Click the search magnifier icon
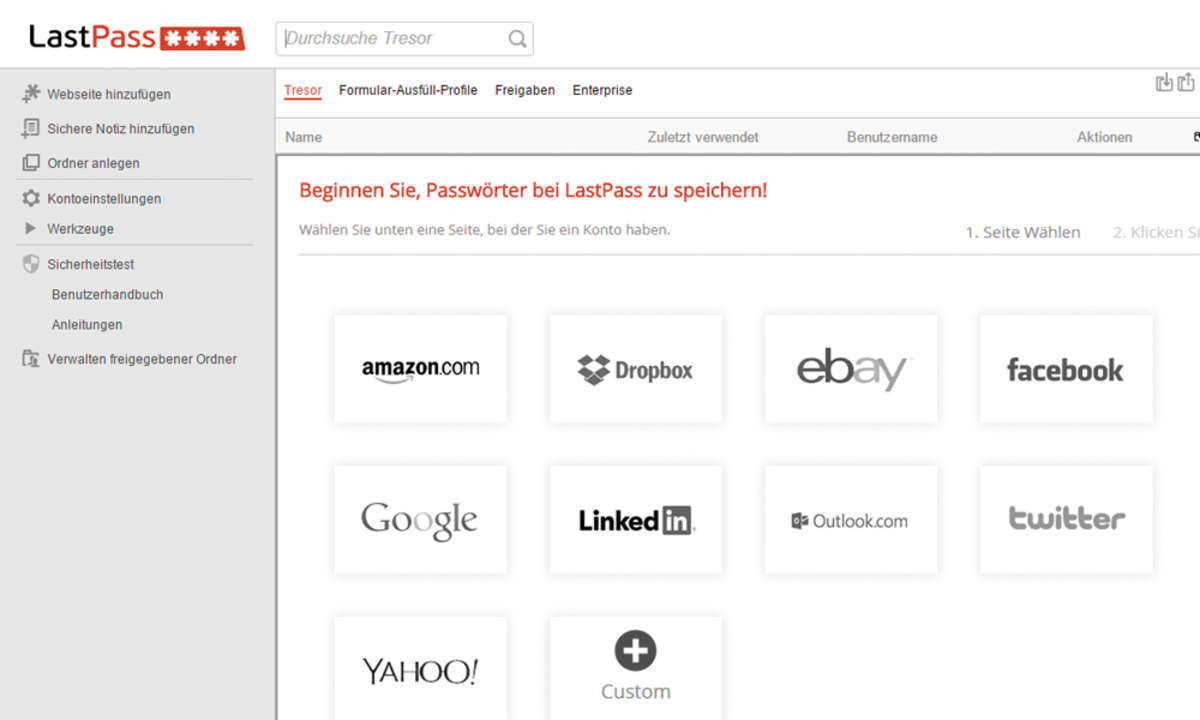 [x=517, y=39]
